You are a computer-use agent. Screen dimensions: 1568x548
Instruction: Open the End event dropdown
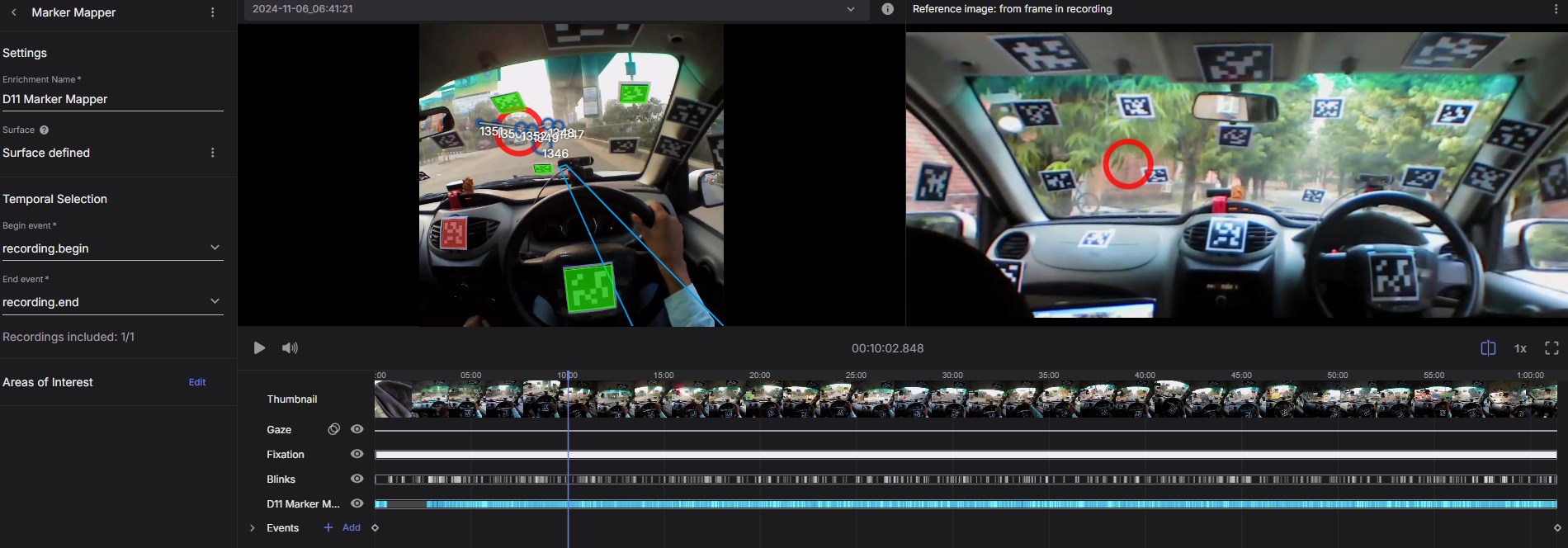click(x=112, y=302)
